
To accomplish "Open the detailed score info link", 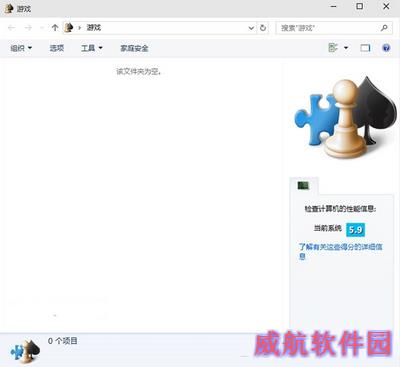I will (340, 251).
